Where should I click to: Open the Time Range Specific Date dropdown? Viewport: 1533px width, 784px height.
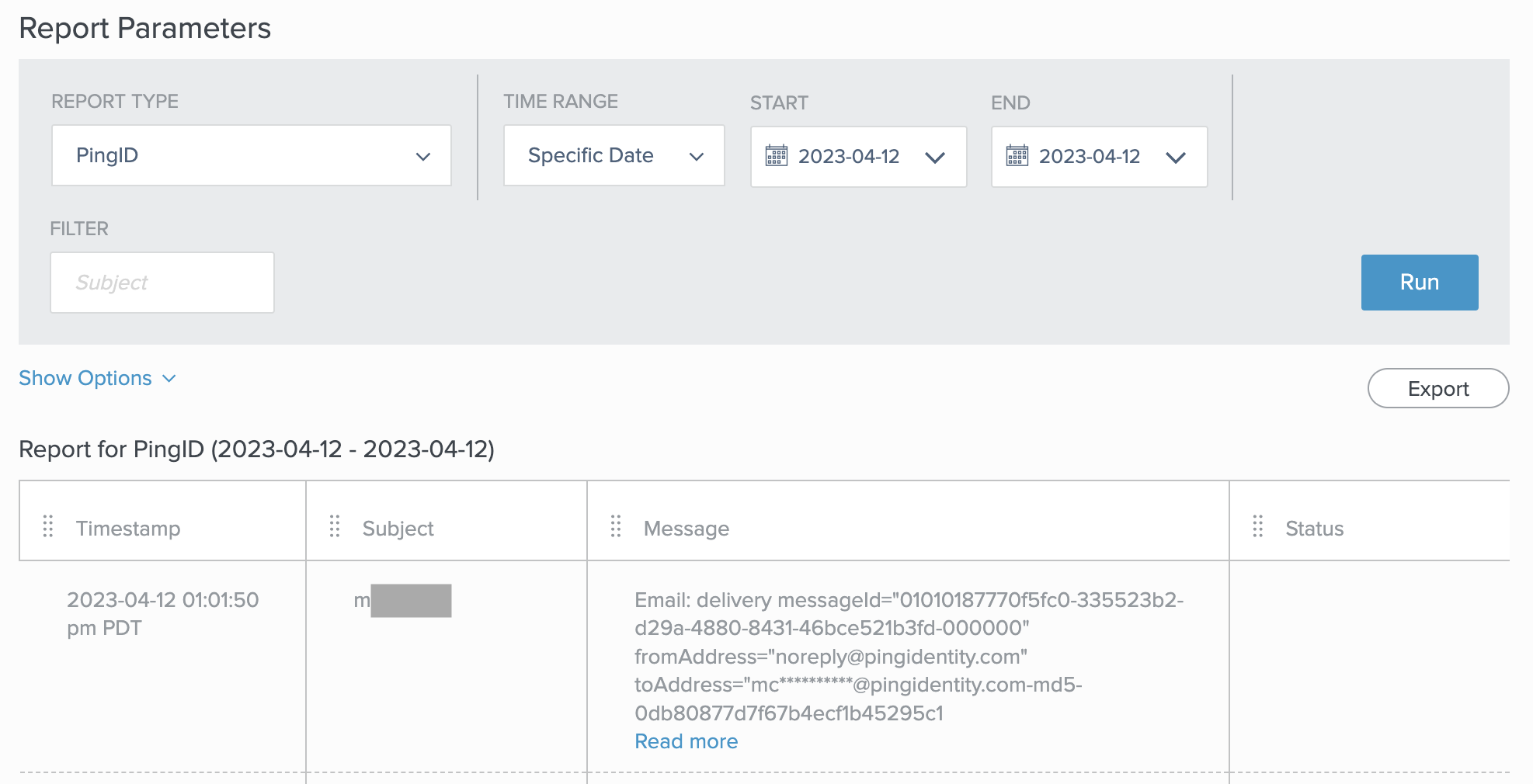pos(614,155)
